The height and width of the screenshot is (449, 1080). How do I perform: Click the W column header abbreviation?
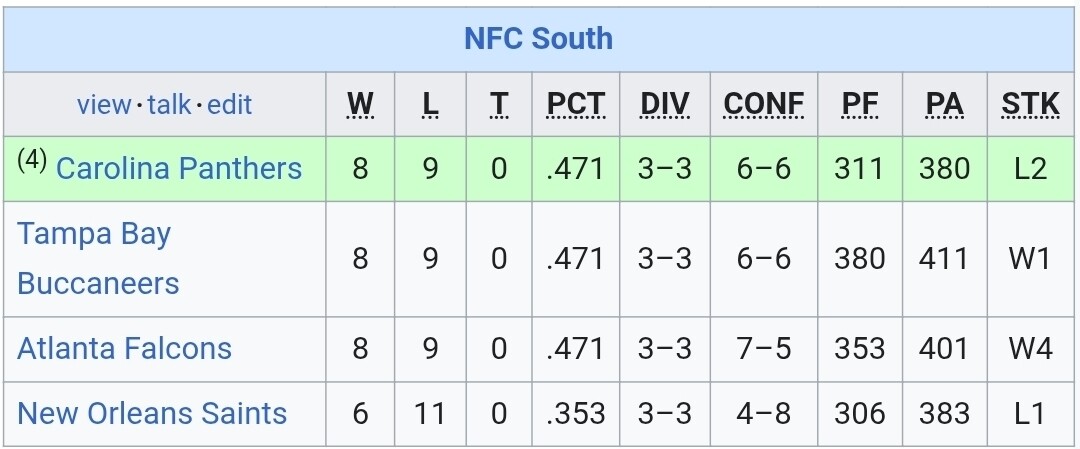pyautogui.click(x=360, y=104)
